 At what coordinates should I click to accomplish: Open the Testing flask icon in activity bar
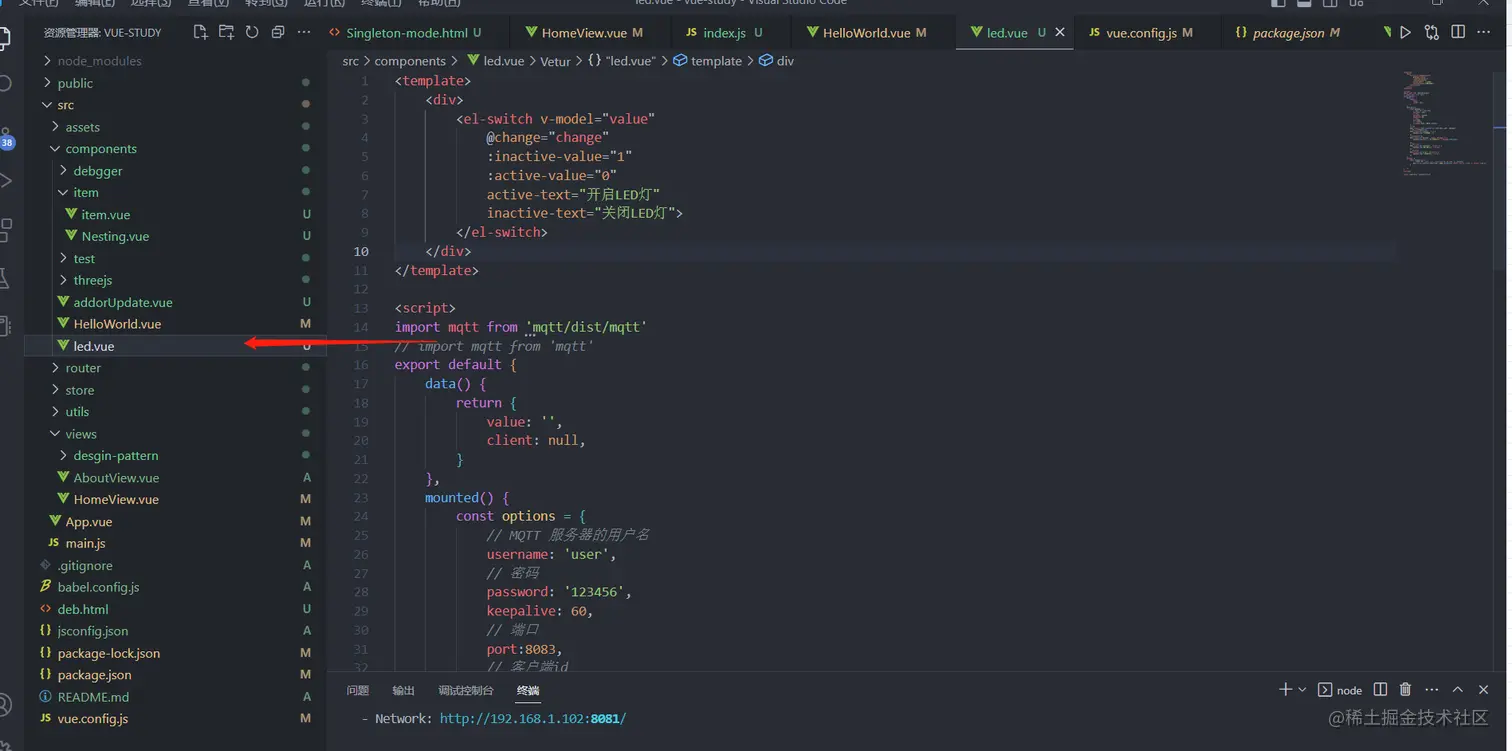tap(5, 278)
